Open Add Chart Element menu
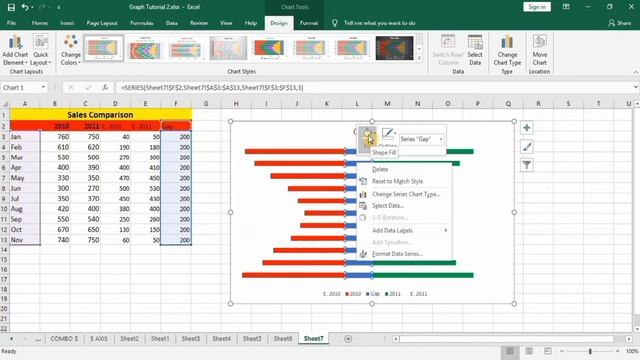This screenshot has height=360, width=640. [15, 50]
